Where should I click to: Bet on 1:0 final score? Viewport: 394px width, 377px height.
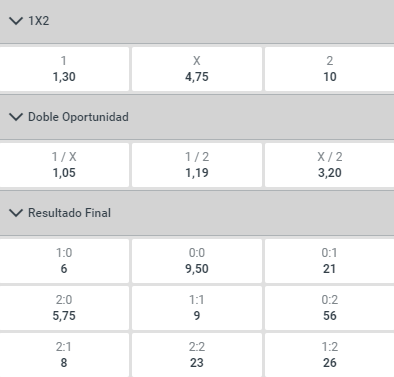click(x=64, y=261)
